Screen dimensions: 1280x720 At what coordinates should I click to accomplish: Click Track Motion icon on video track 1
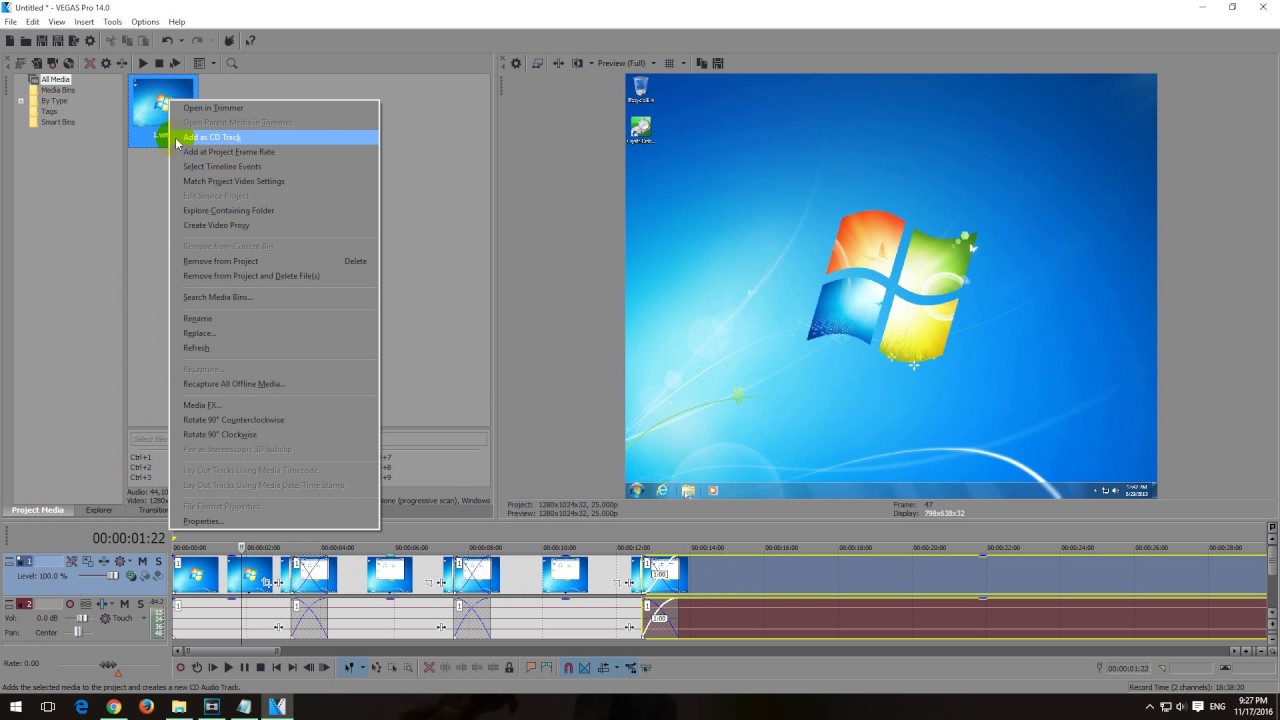coord(88,561)
